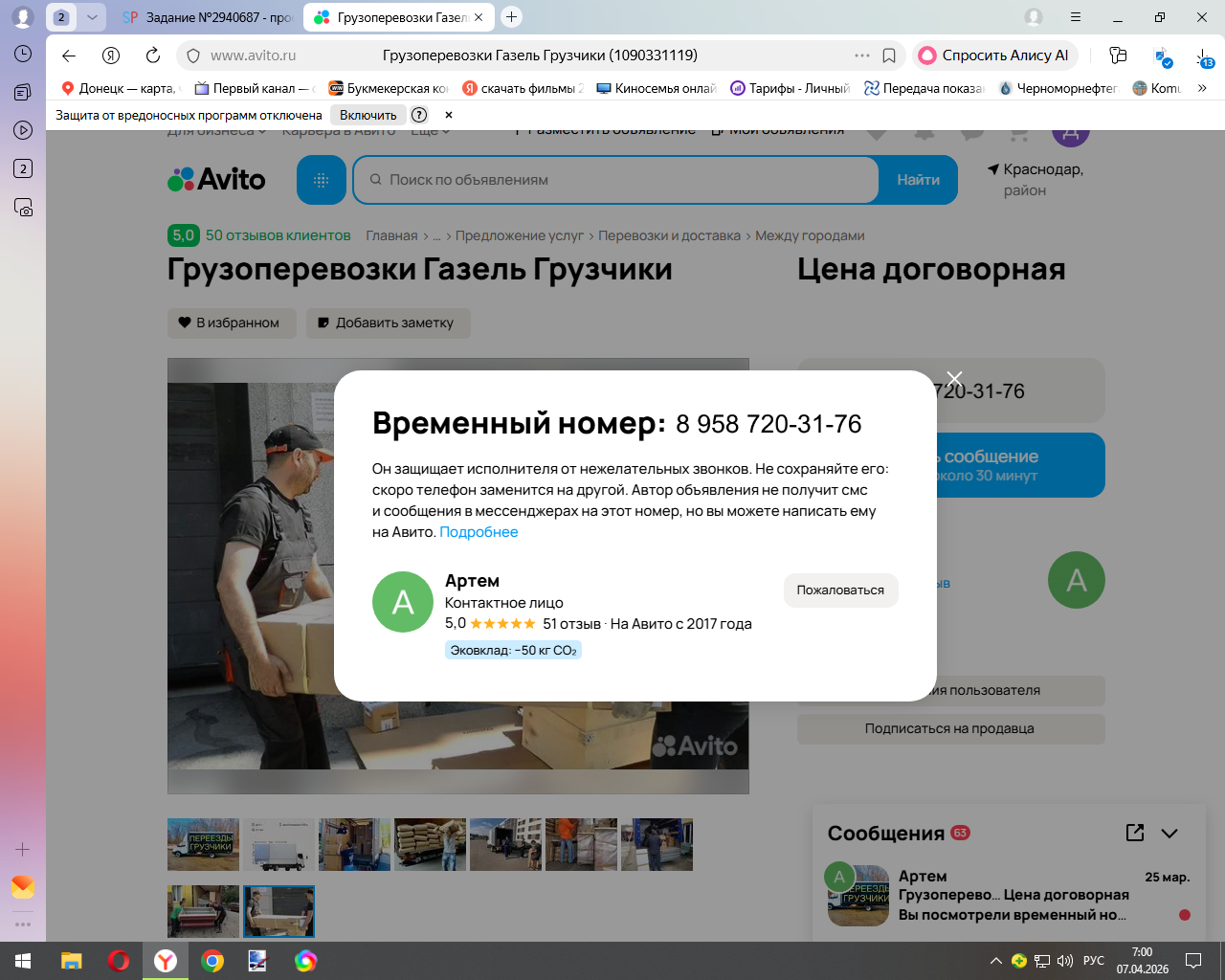Add a sidebar item with the plus icon
1225x980 pixels.
[x=23, y=849]
